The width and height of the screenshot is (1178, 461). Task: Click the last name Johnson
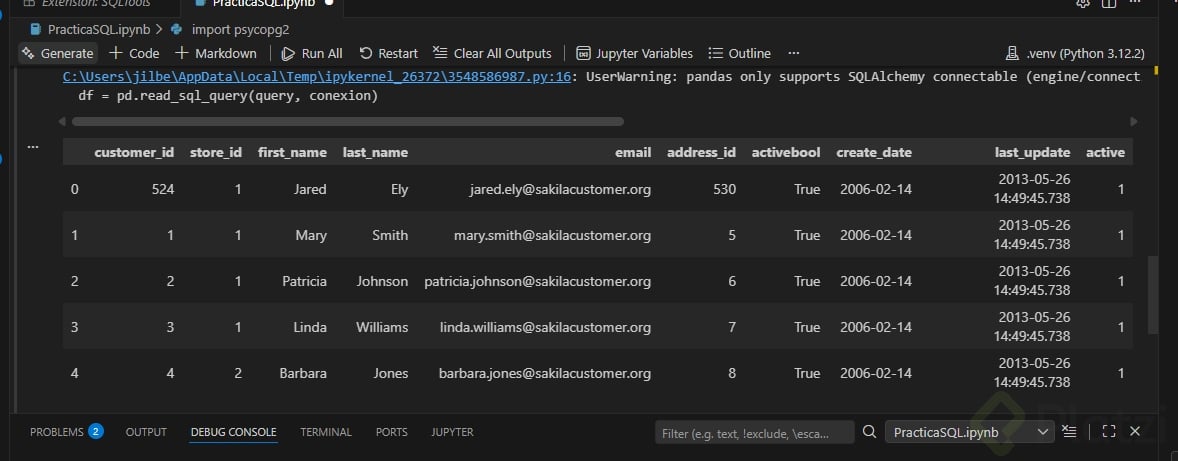(382, 282)
